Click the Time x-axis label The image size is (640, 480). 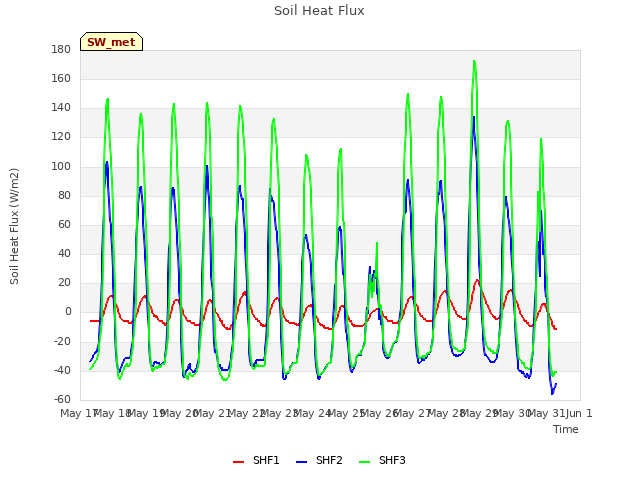point(566,429)
